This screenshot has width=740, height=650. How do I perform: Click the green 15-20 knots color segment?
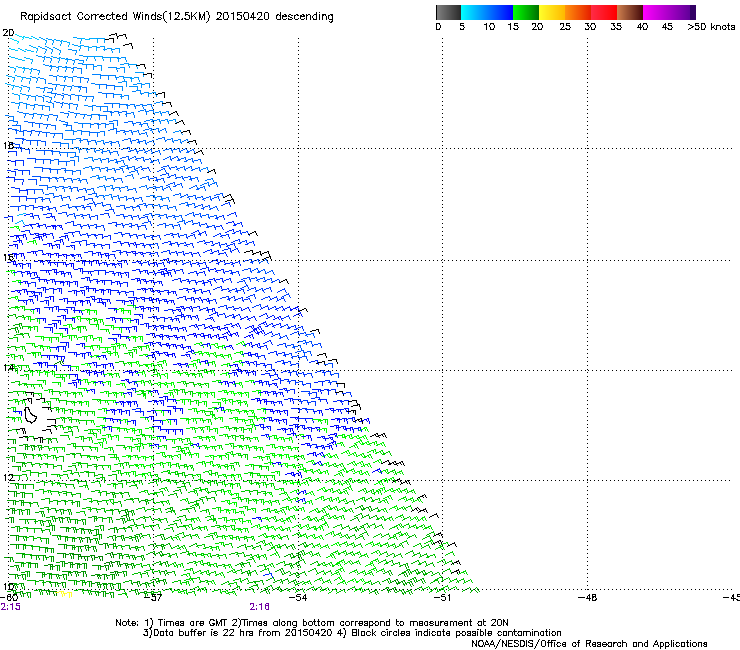pos(526,12)
